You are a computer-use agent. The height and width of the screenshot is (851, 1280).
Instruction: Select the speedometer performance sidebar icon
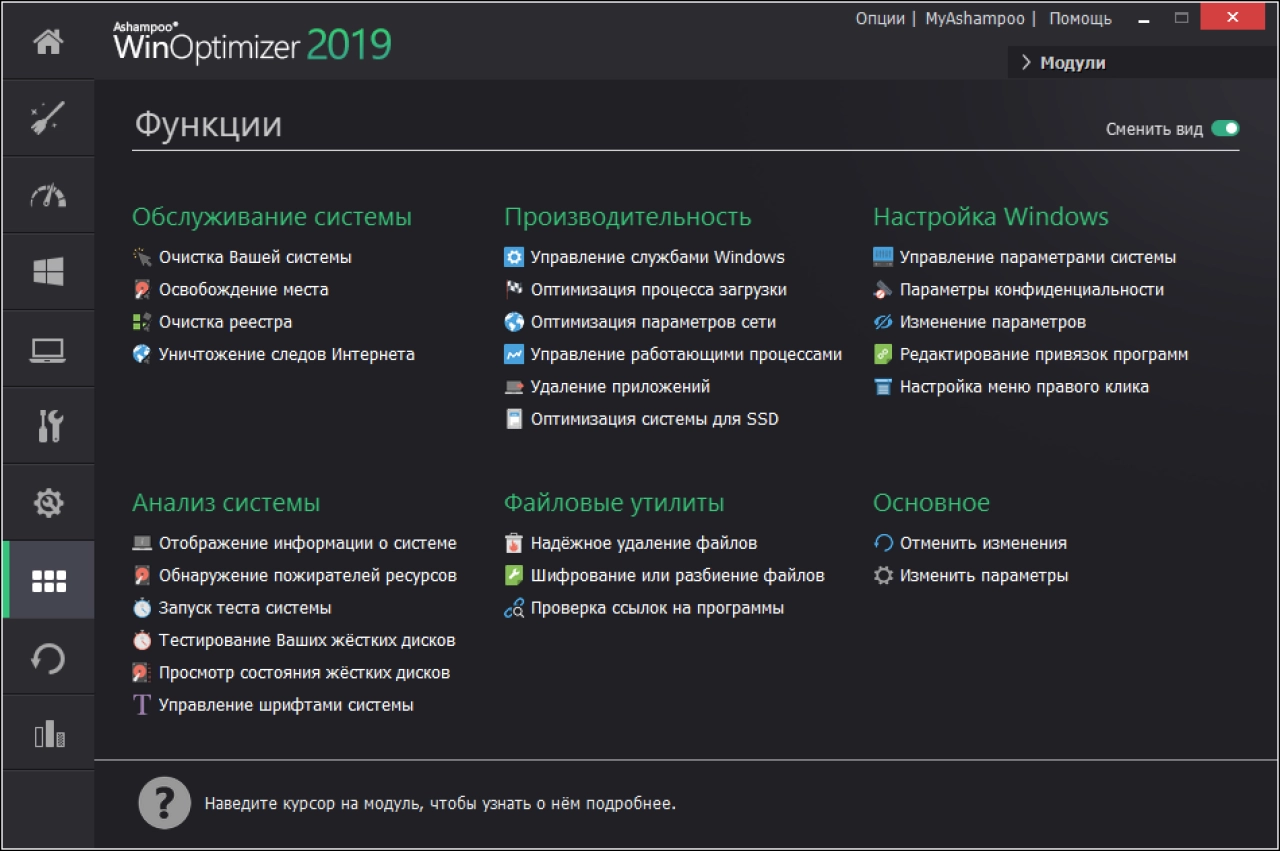pos(48,195)
